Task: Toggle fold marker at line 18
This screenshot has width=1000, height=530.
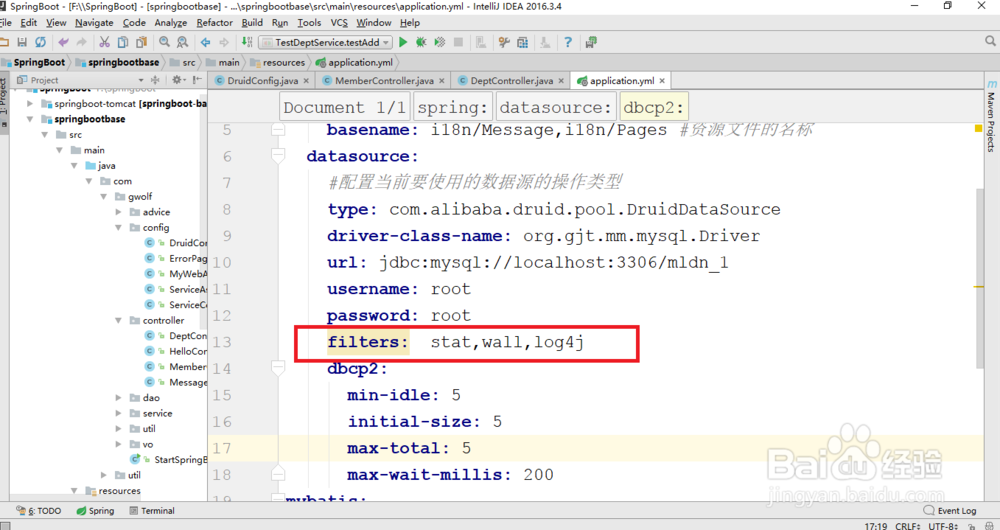Action: pos(278,475)
